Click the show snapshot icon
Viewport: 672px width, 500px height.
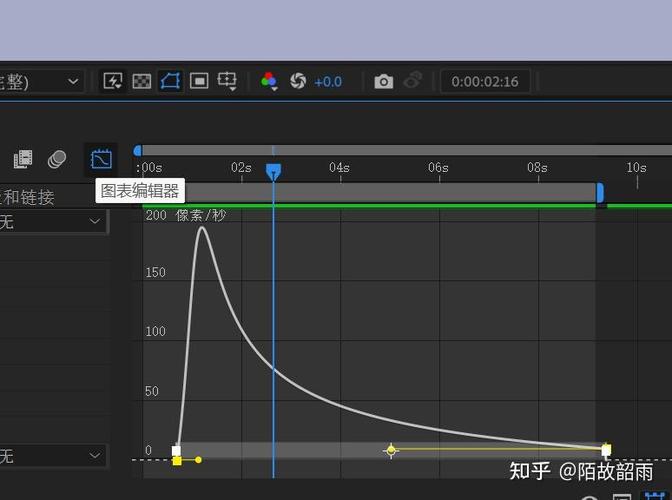412,80
